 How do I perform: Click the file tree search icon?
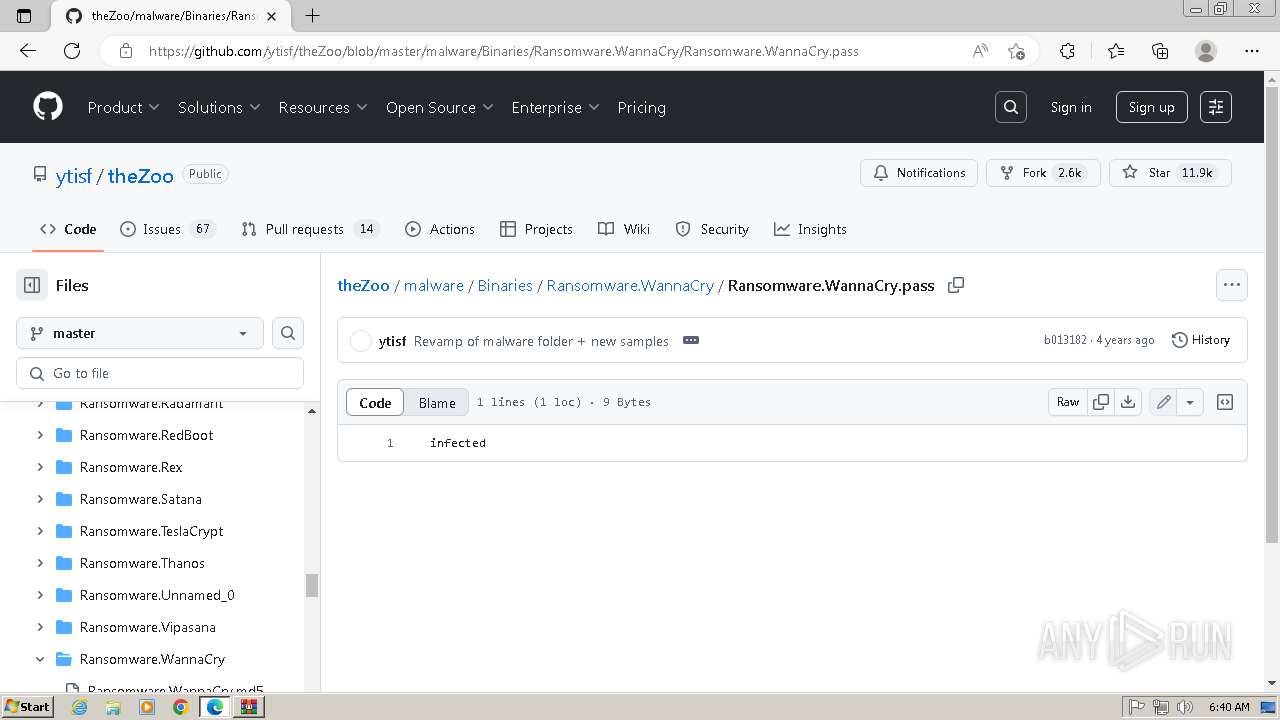[288, 333]
